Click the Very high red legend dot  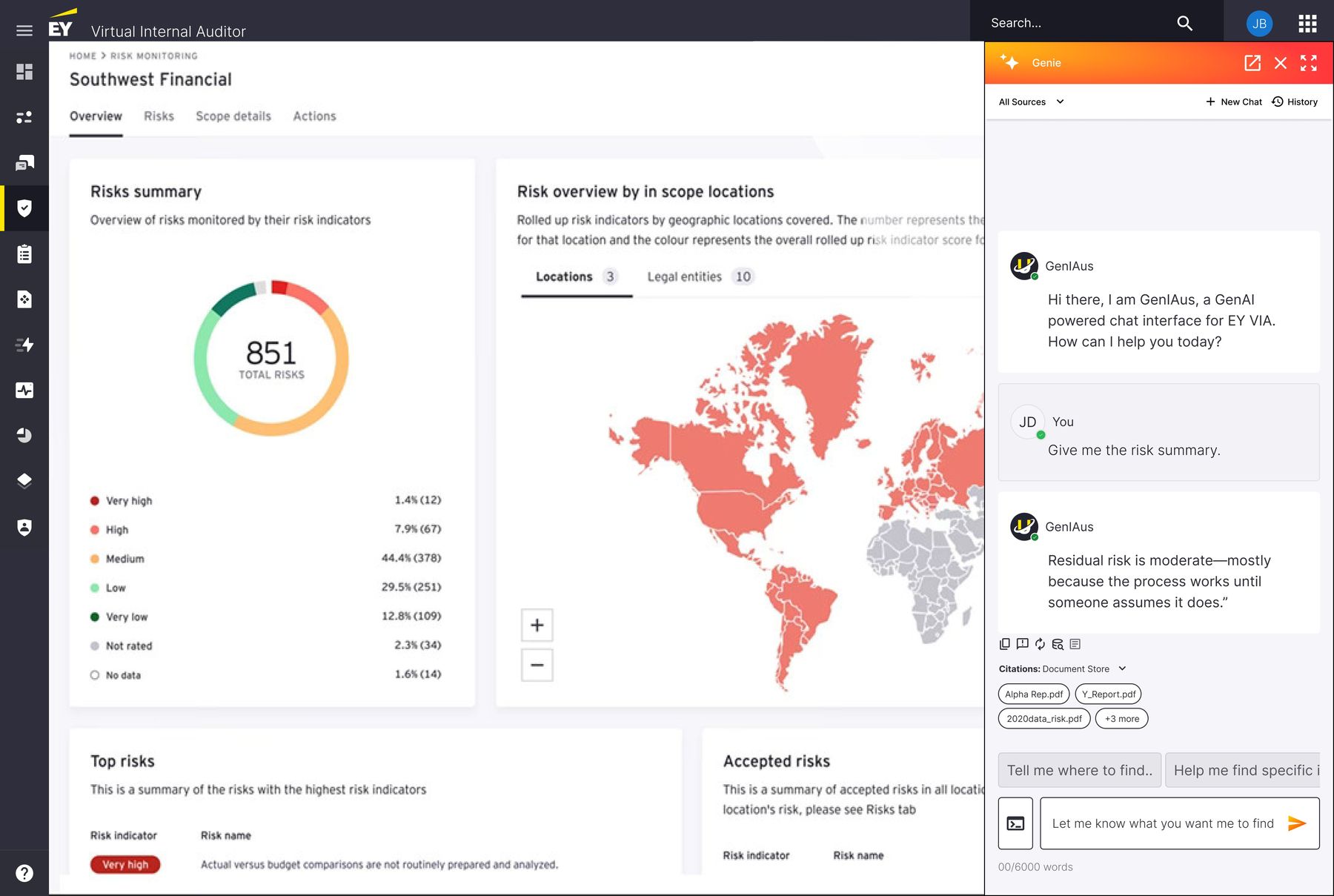click(95, 501)
